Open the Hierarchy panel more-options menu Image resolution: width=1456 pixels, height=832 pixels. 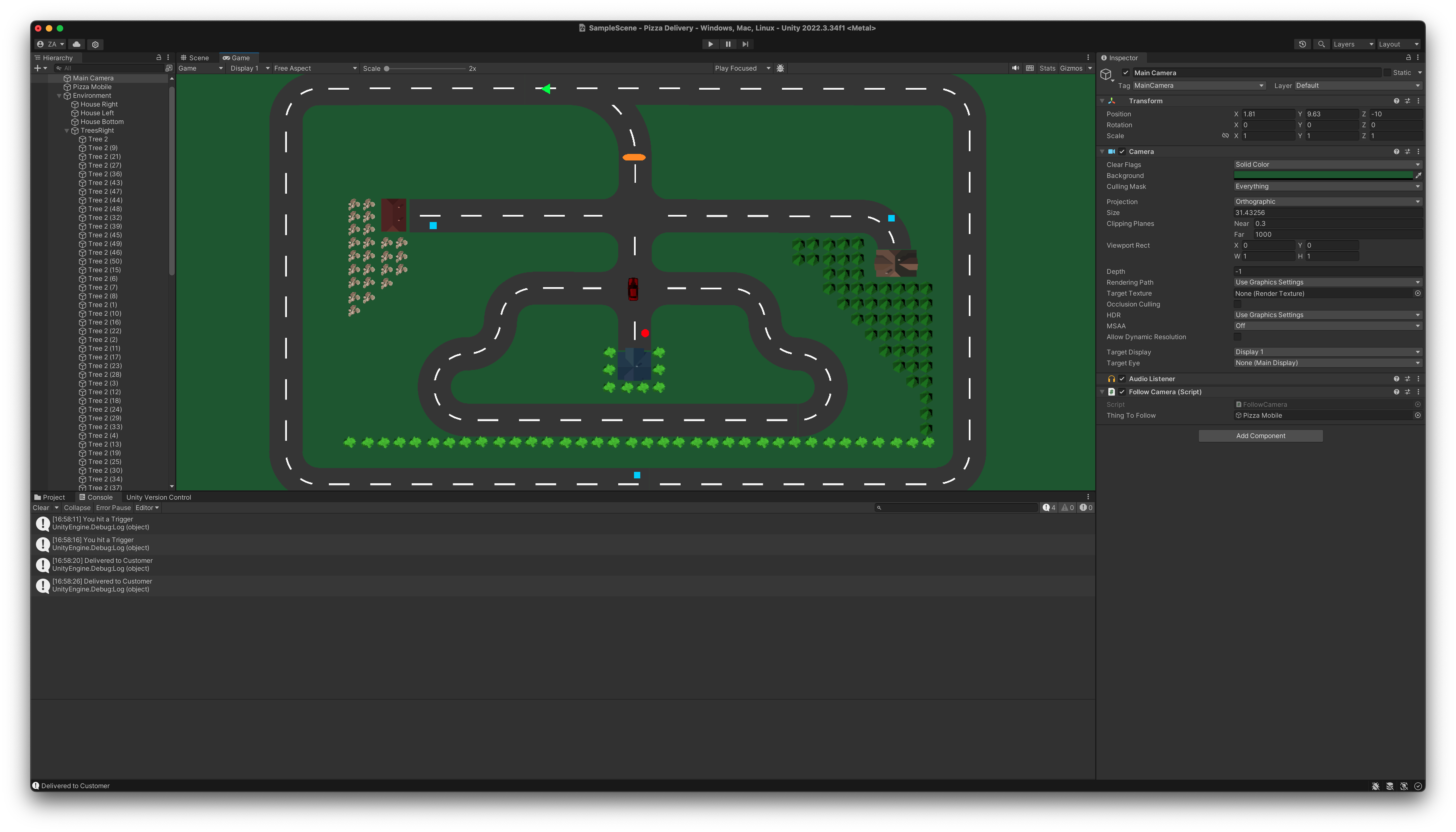pyautogui.click(x=168, y=58)
